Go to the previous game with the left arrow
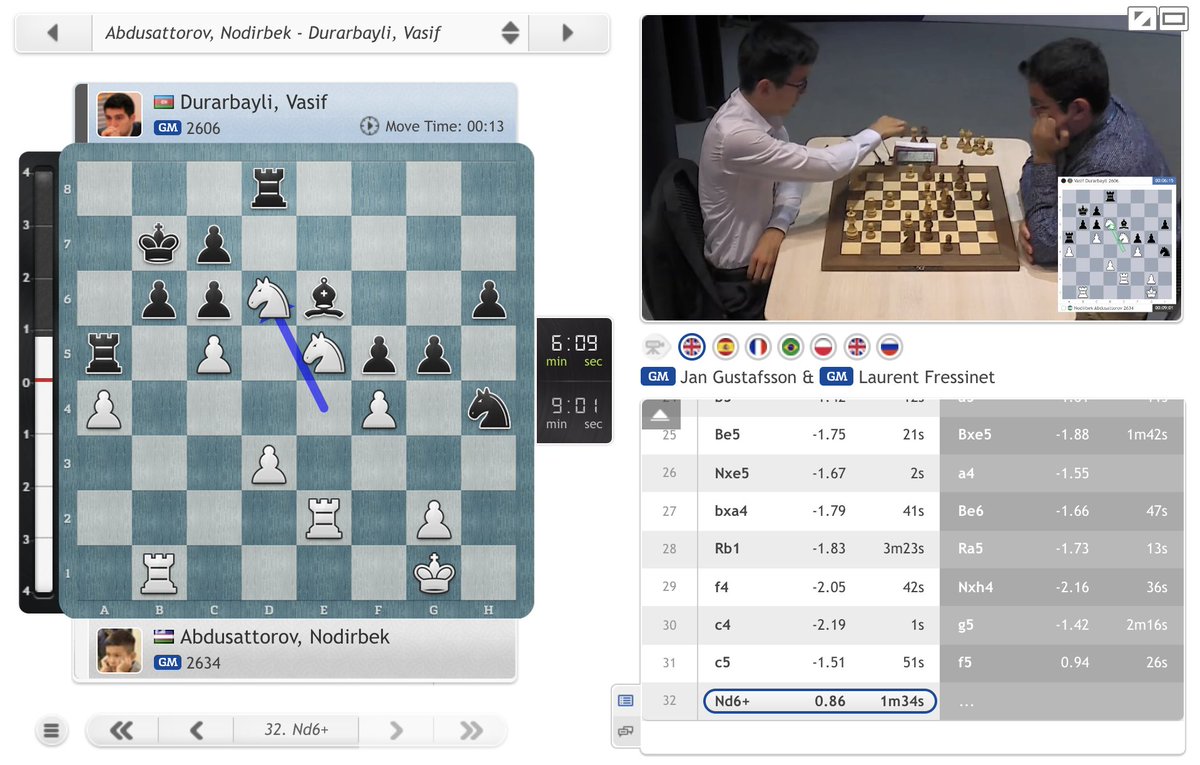Screen dimensions: 1200x765 click(52, 33)
